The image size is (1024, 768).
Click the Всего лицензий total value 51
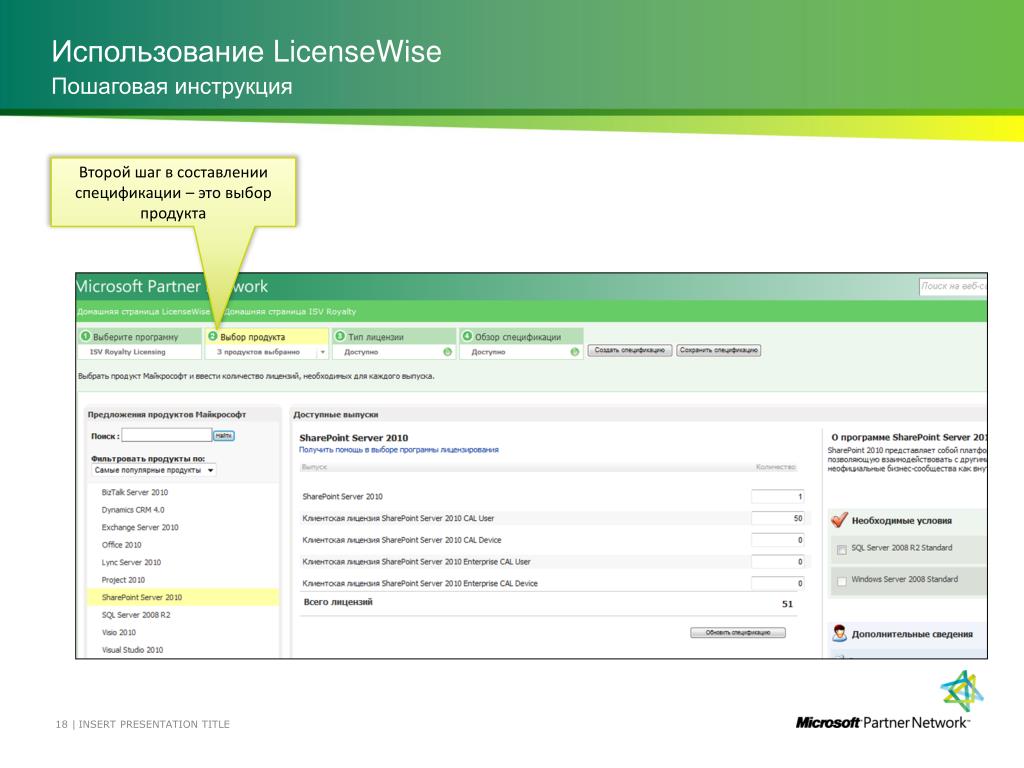pyautogui.click(x=787, y=604)
